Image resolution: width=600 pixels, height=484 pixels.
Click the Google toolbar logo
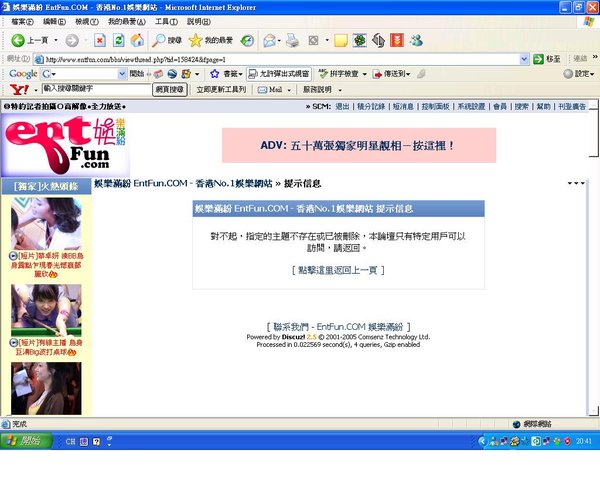click(x=23, y=73)
